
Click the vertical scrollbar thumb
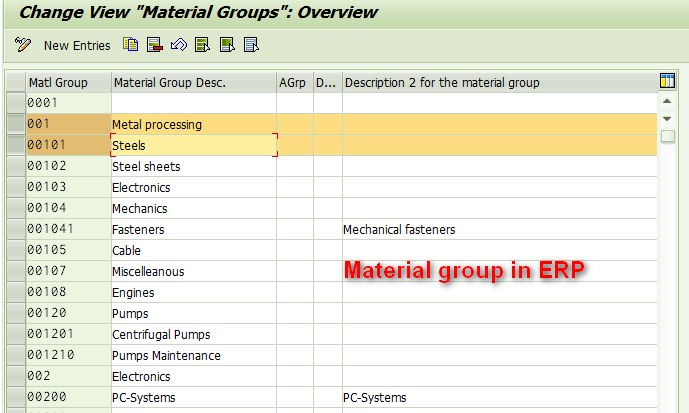667,136
